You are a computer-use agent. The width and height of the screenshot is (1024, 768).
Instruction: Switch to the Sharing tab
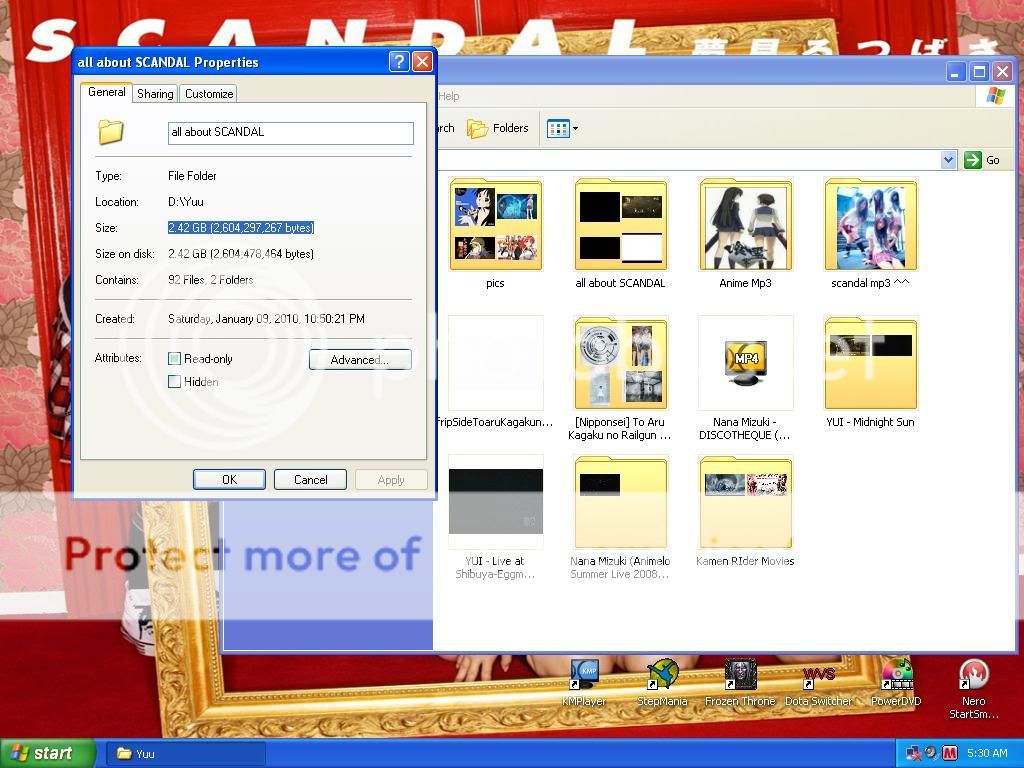[x=155, y=93]
